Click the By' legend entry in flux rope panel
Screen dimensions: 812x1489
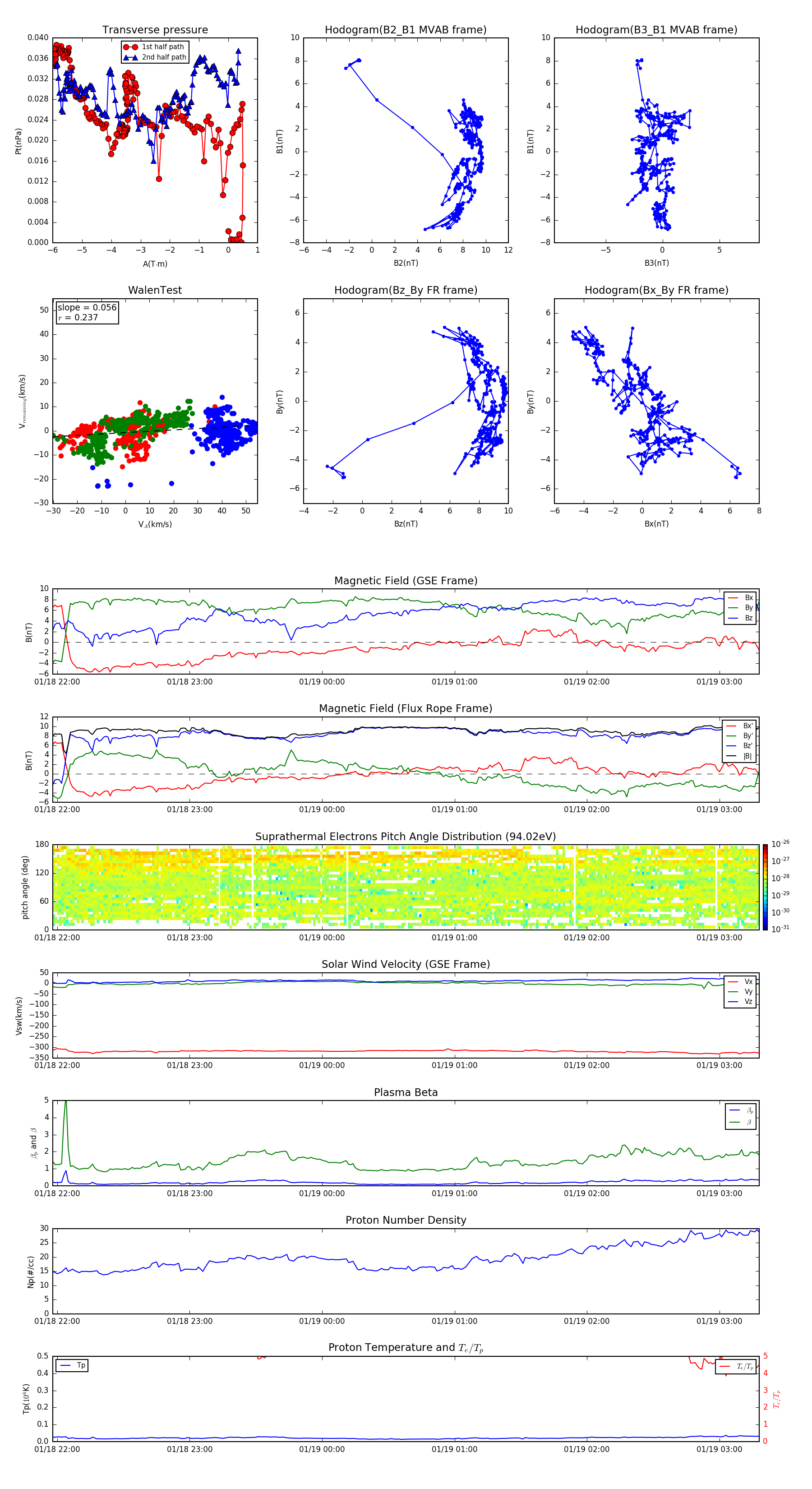740,736
